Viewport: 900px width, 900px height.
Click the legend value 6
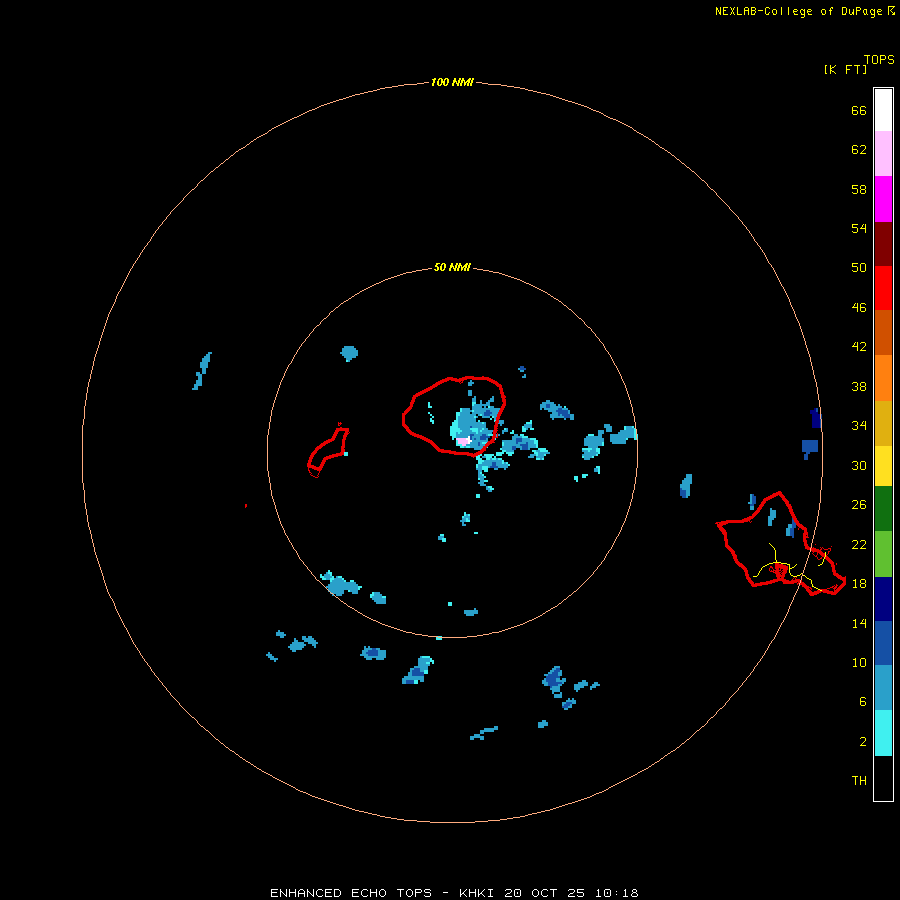[x=863, y=701]
